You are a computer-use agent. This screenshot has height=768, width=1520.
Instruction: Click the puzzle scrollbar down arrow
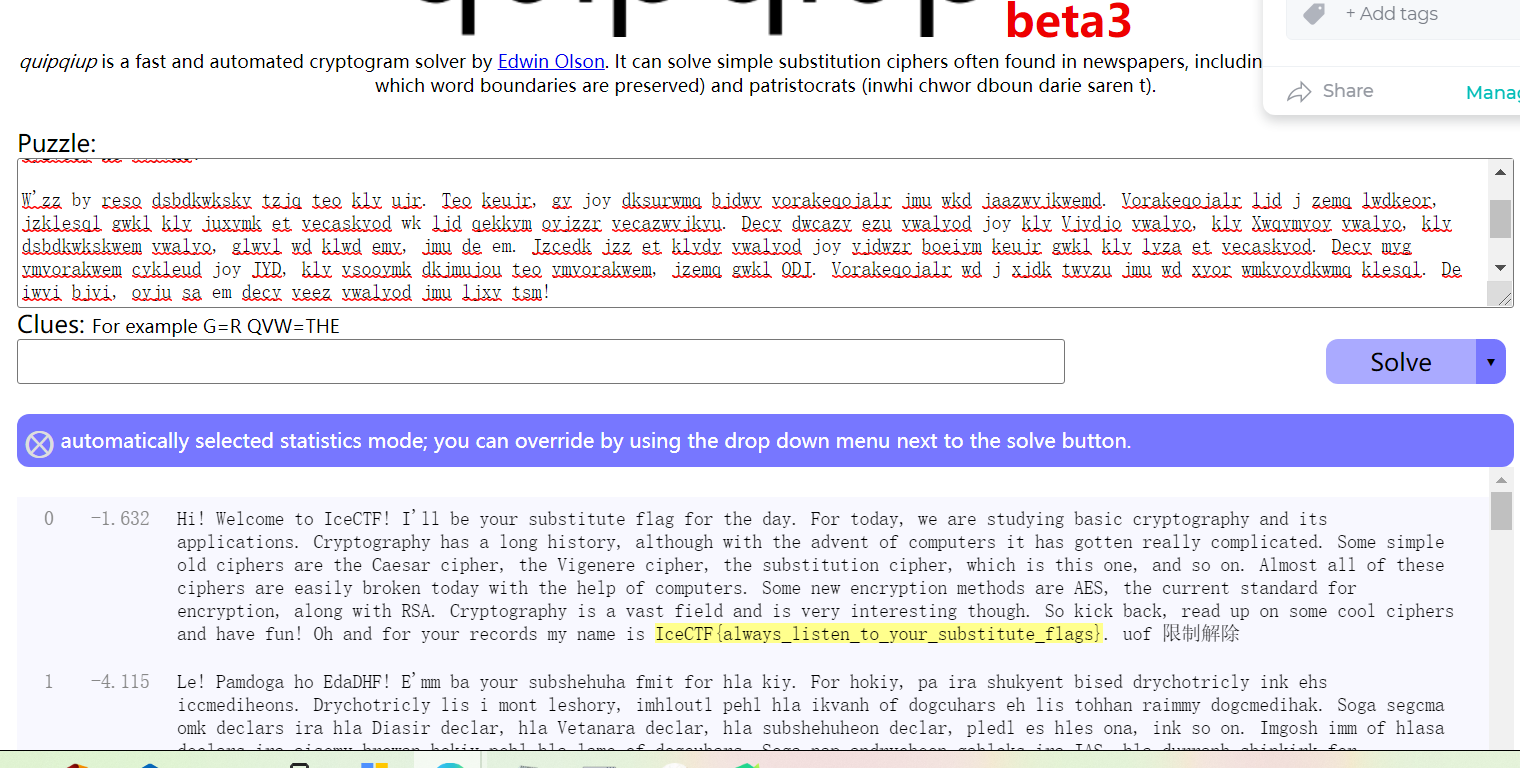point(1501,268)
